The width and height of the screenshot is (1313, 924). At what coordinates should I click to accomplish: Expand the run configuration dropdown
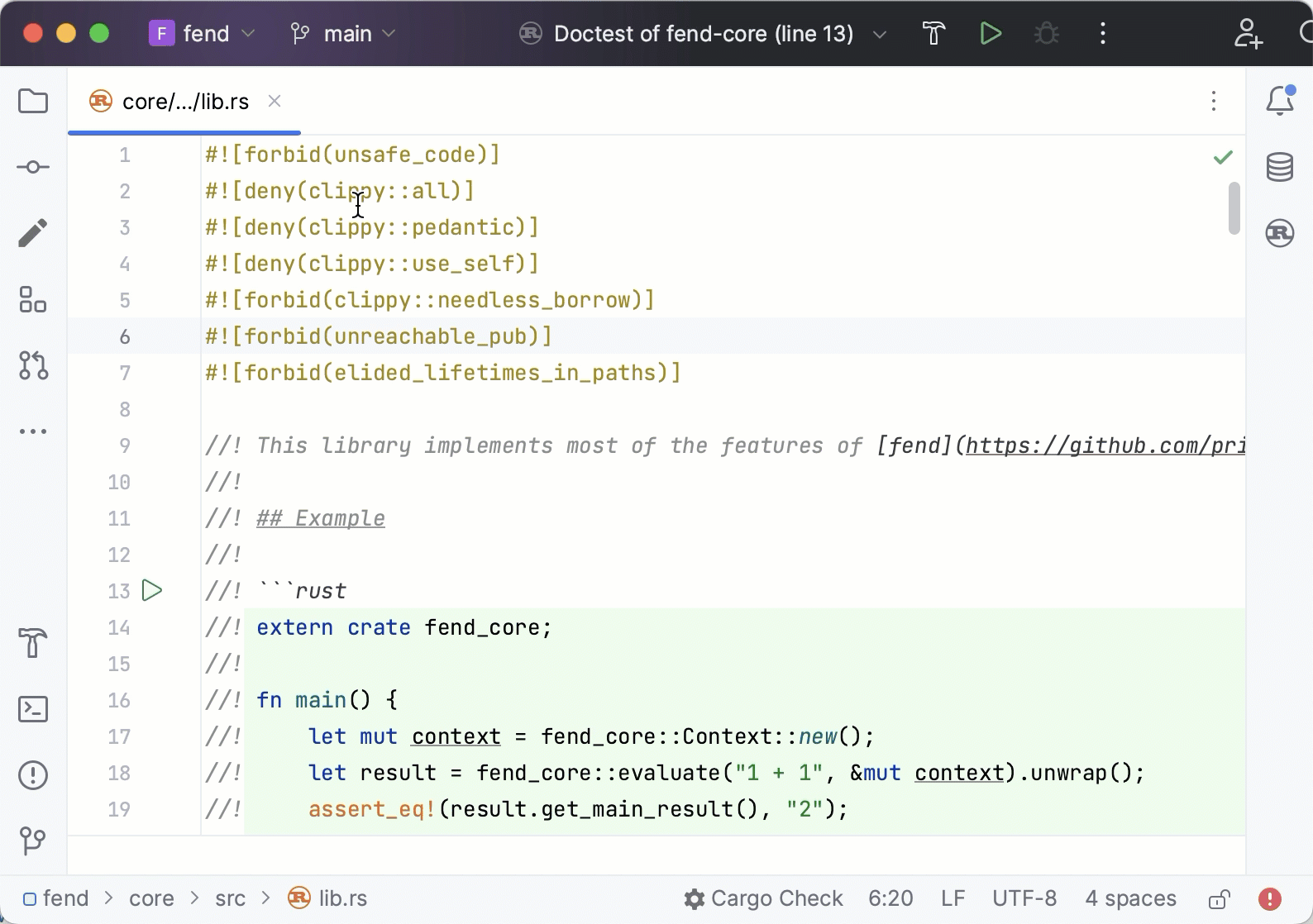pos(880,35)
